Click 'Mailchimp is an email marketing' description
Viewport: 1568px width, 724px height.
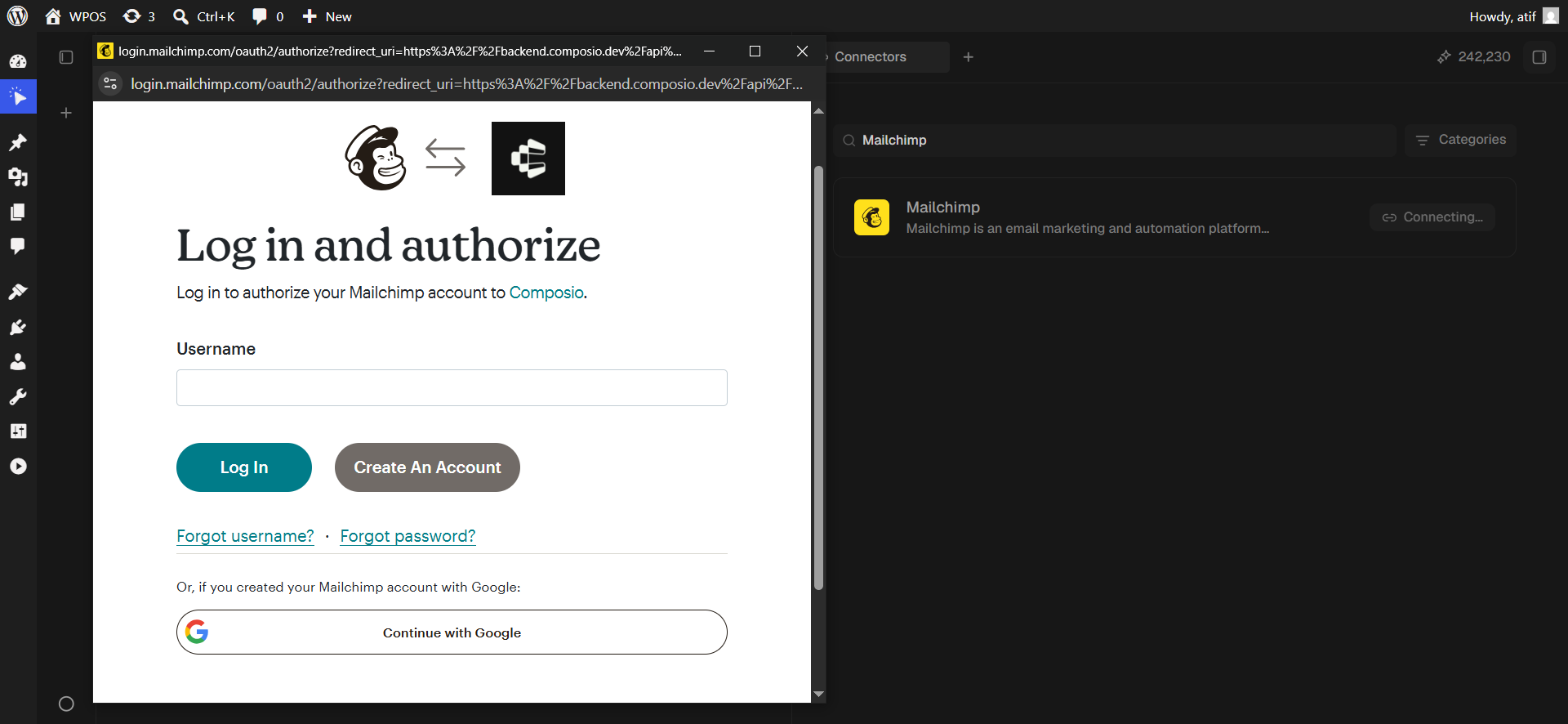click(x=1087, y=229)
